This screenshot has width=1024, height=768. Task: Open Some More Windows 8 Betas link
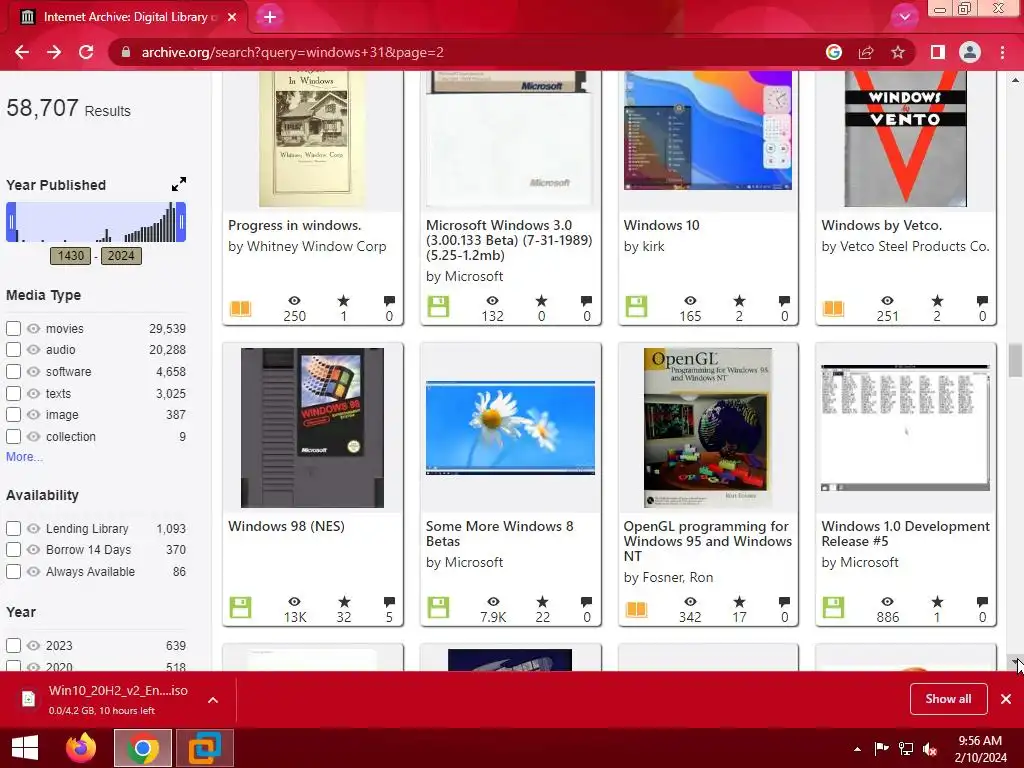(x=500, y=534)
